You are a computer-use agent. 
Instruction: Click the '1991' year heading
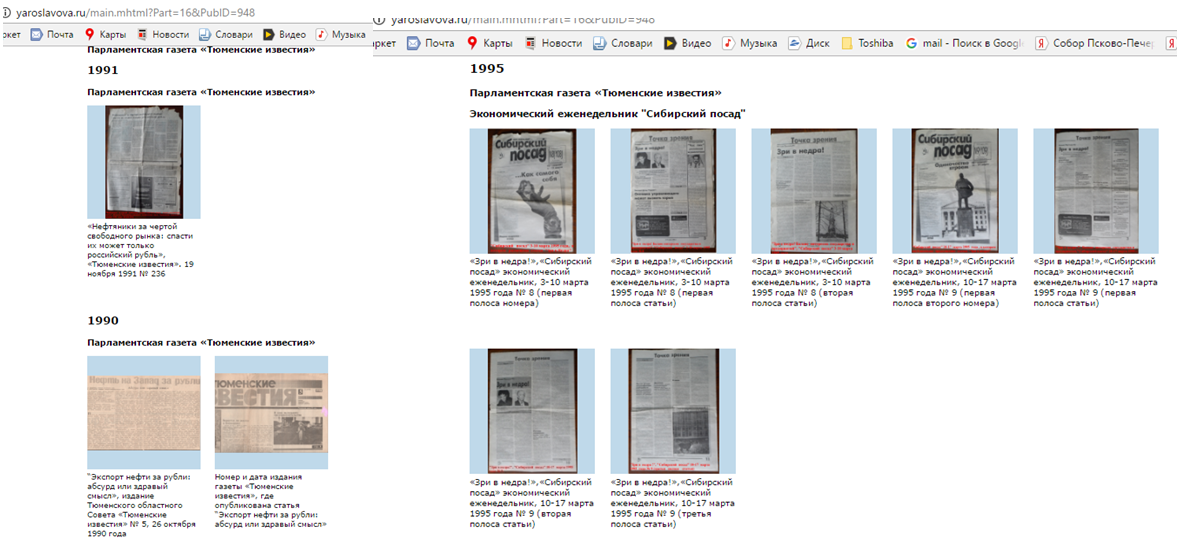pyautogui.click(x=103, y=70)
